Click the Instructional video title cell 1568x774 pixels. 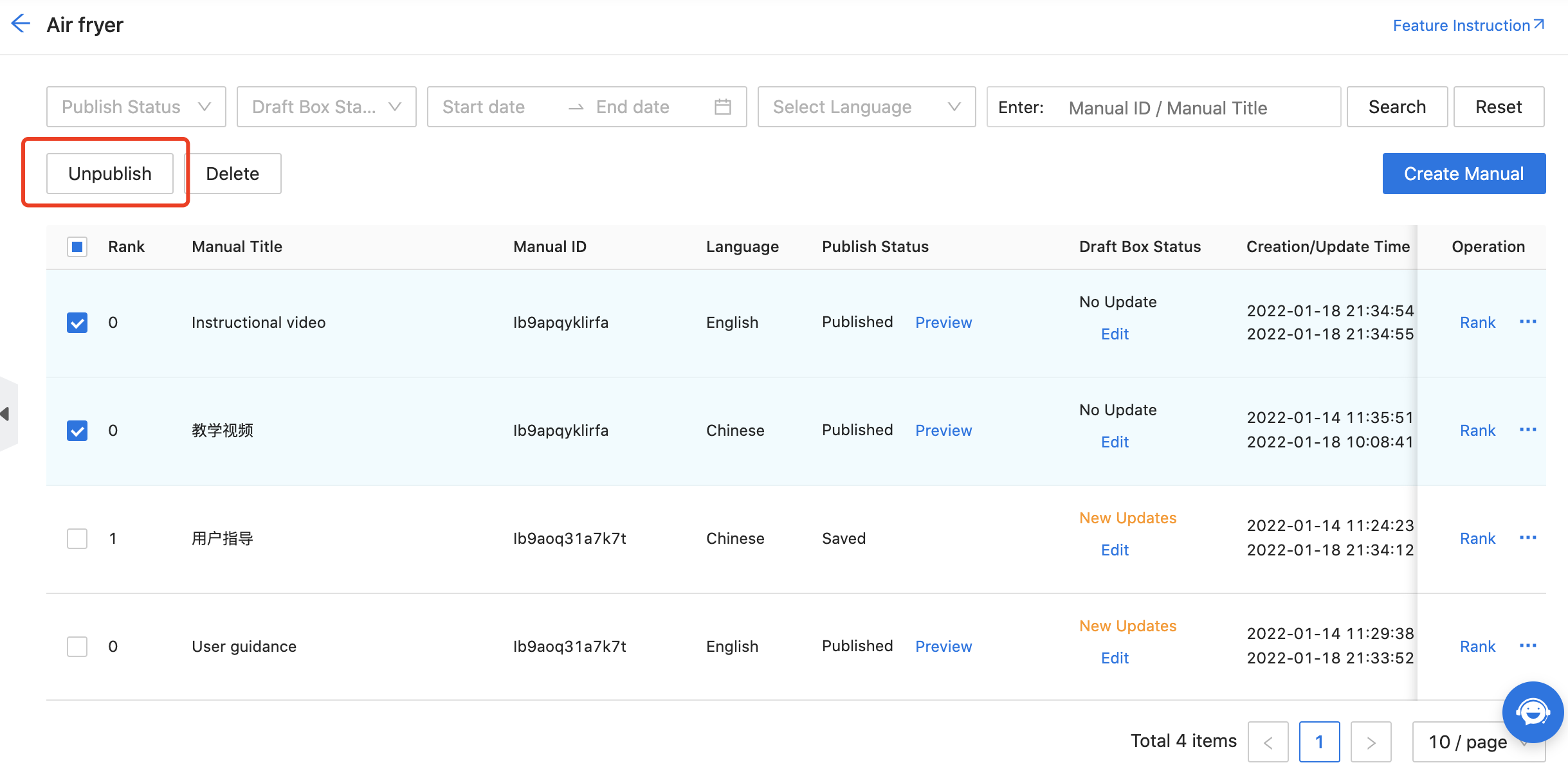click(x=259, y=322)
